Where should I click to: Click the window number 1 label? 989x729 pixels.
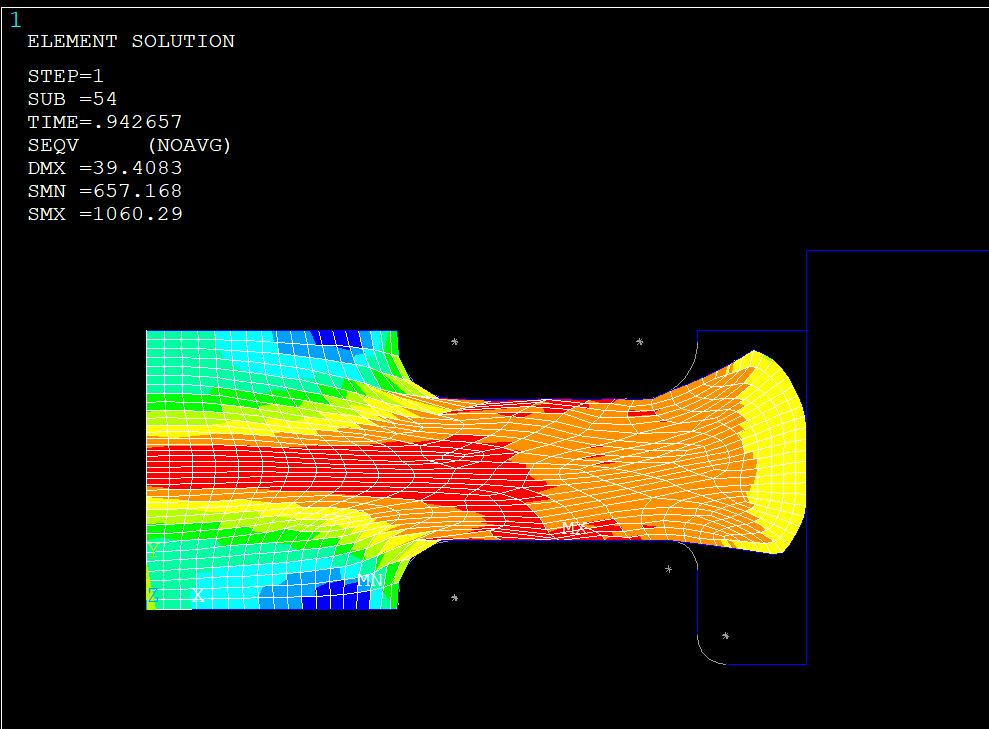[x=16, y=21]
